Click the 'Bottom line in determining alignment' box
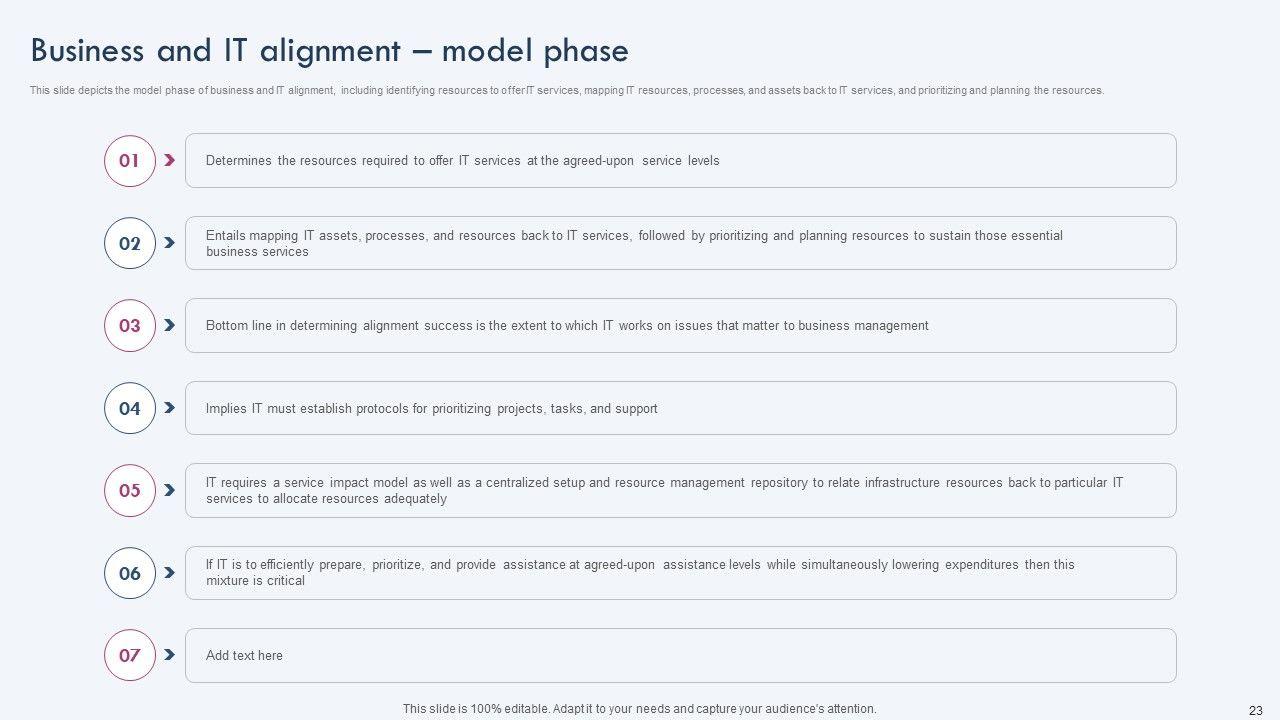 (680, 326)
